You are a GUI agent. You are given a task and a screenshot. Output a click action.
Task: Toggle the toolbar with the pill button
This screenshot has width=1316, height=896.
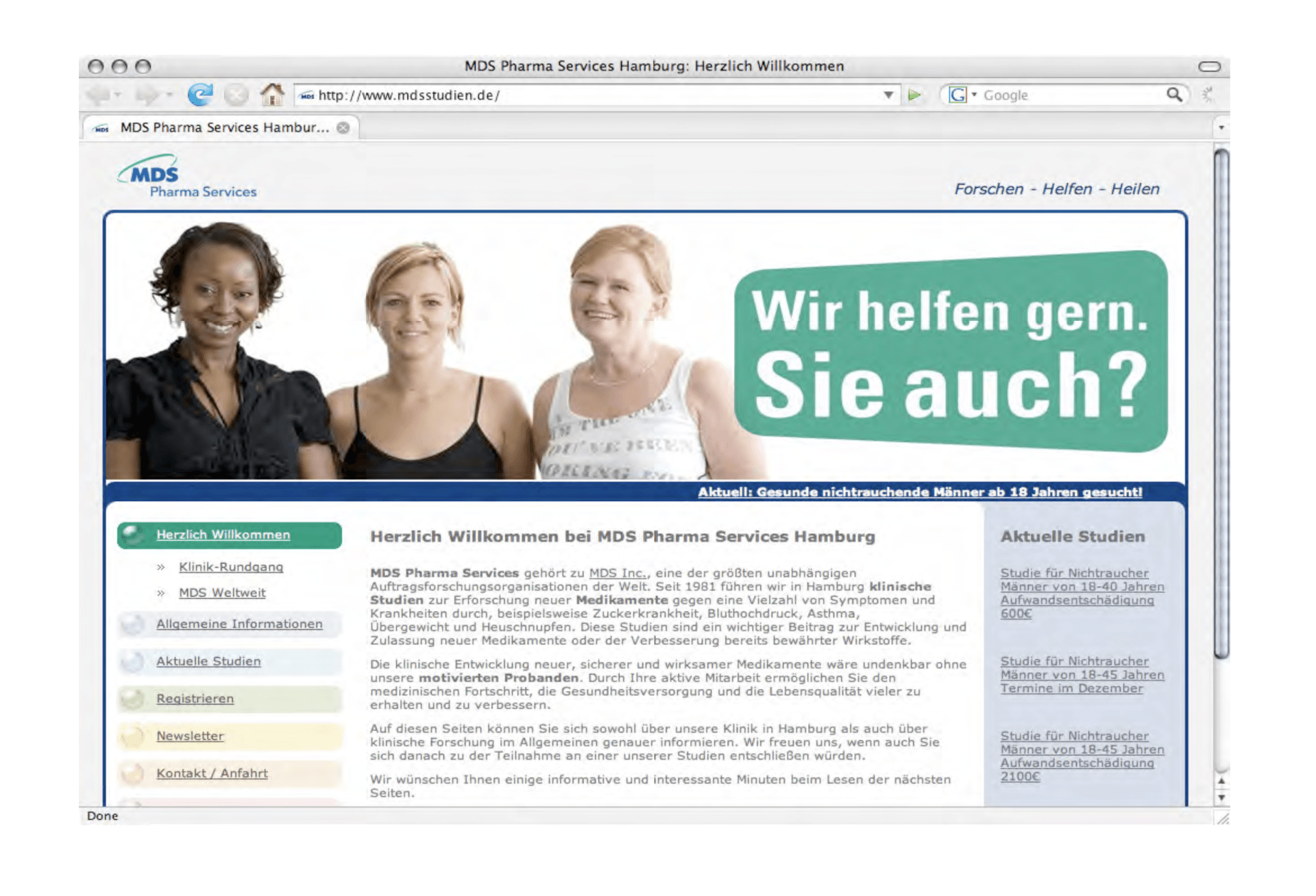[x=1209, y=66]
